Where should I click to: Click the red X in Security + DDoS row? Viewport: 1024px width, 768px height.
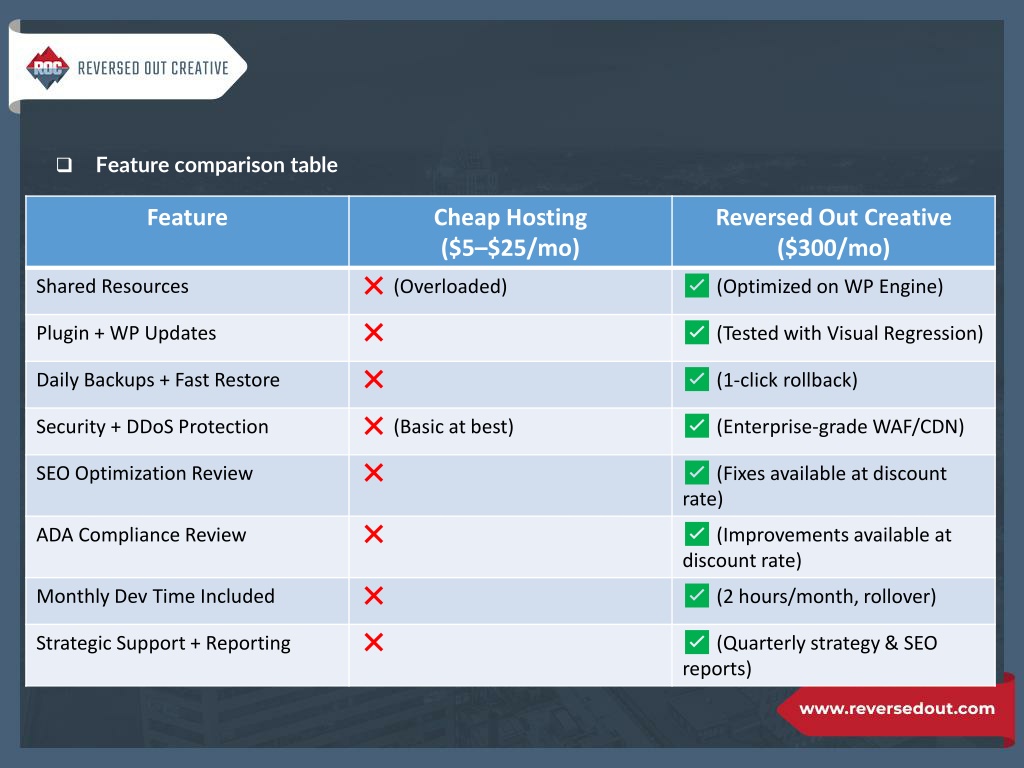coord(374,426)
